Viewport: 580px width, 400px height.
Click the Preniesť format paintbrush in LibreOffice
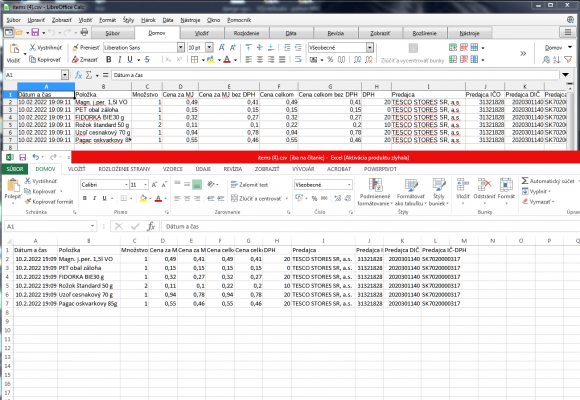[x=86, y=48]
